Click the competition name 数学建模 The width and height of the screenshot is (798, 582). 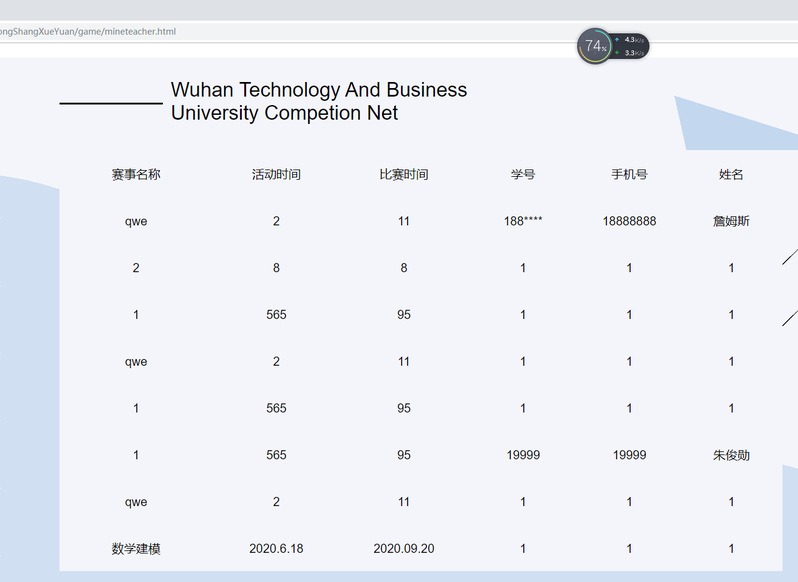tap(136, 549)
